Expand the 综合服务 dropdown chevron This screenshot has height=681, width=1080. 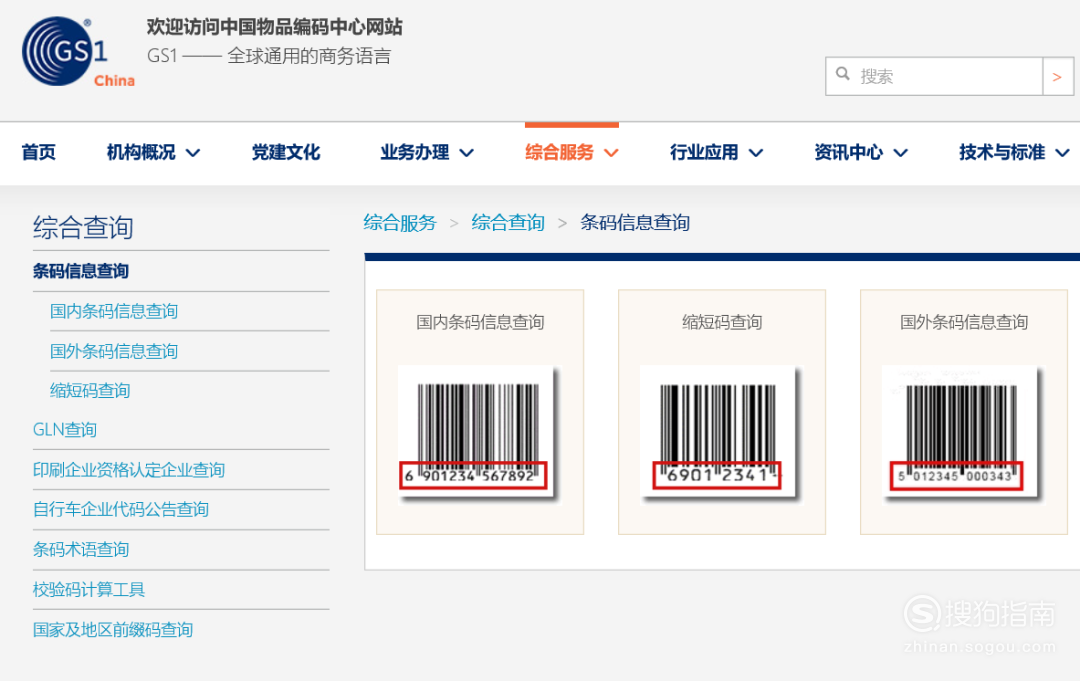611,153
